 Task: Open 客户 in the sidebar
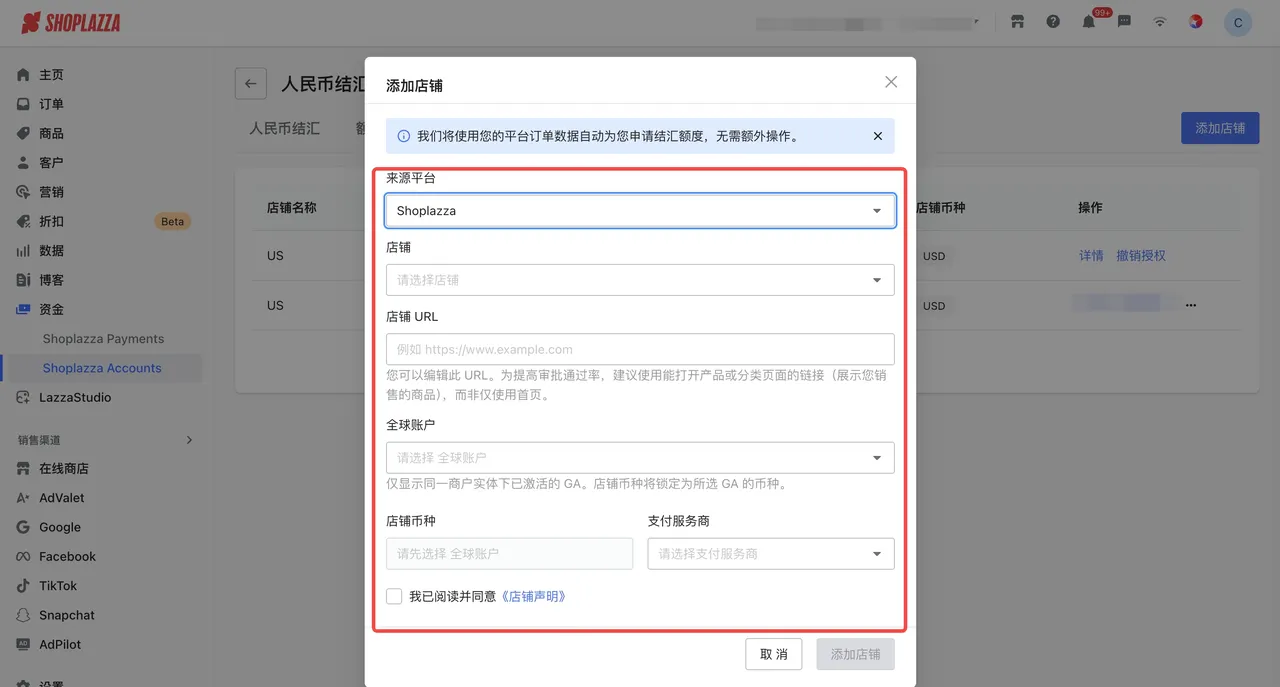click(51, 162)
